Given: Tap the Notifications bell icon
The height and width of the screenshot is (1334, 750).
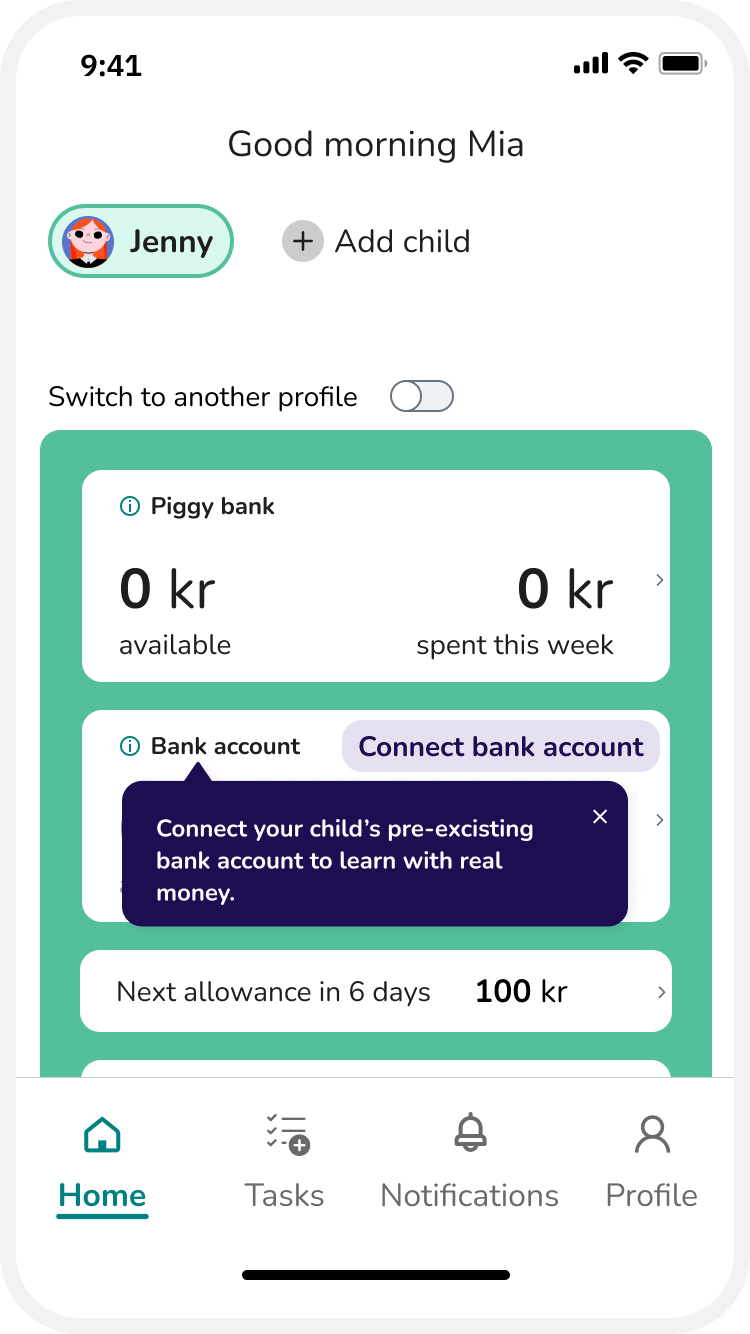Looking at the screenshot, I should click(x=470, y=1134).
